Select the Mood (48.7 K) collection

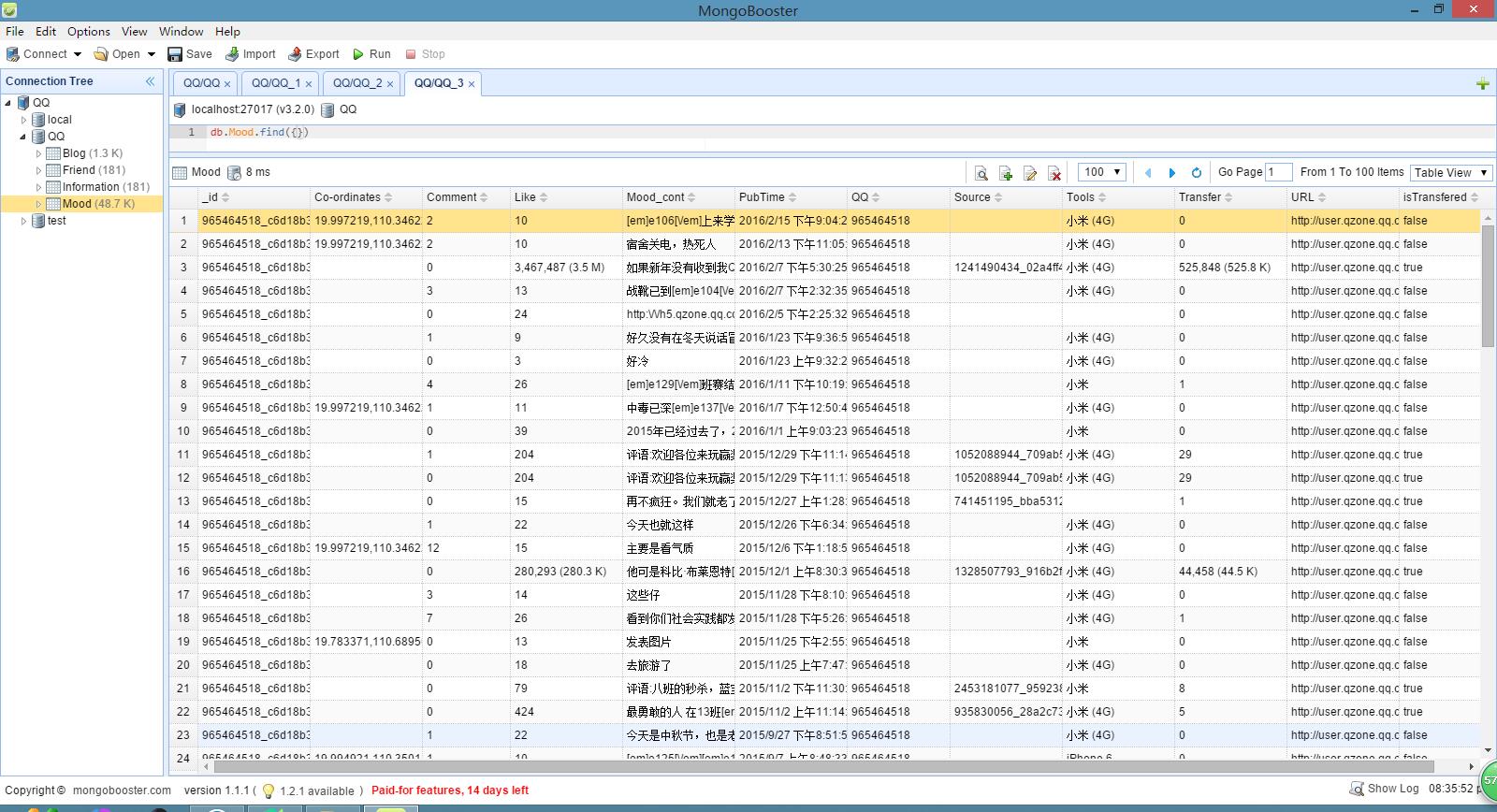[98, 204]
